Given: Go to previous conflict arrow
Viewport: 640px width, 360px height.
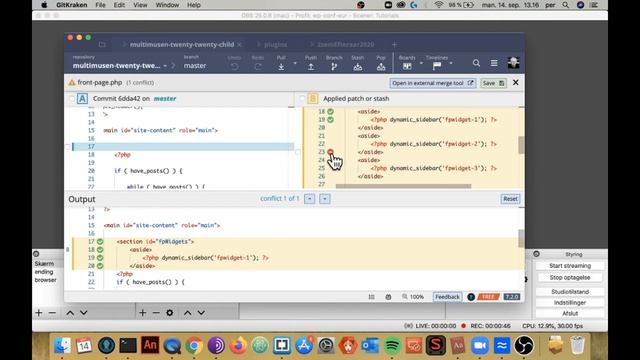Looking at the screenshot, I should [310, 199].
